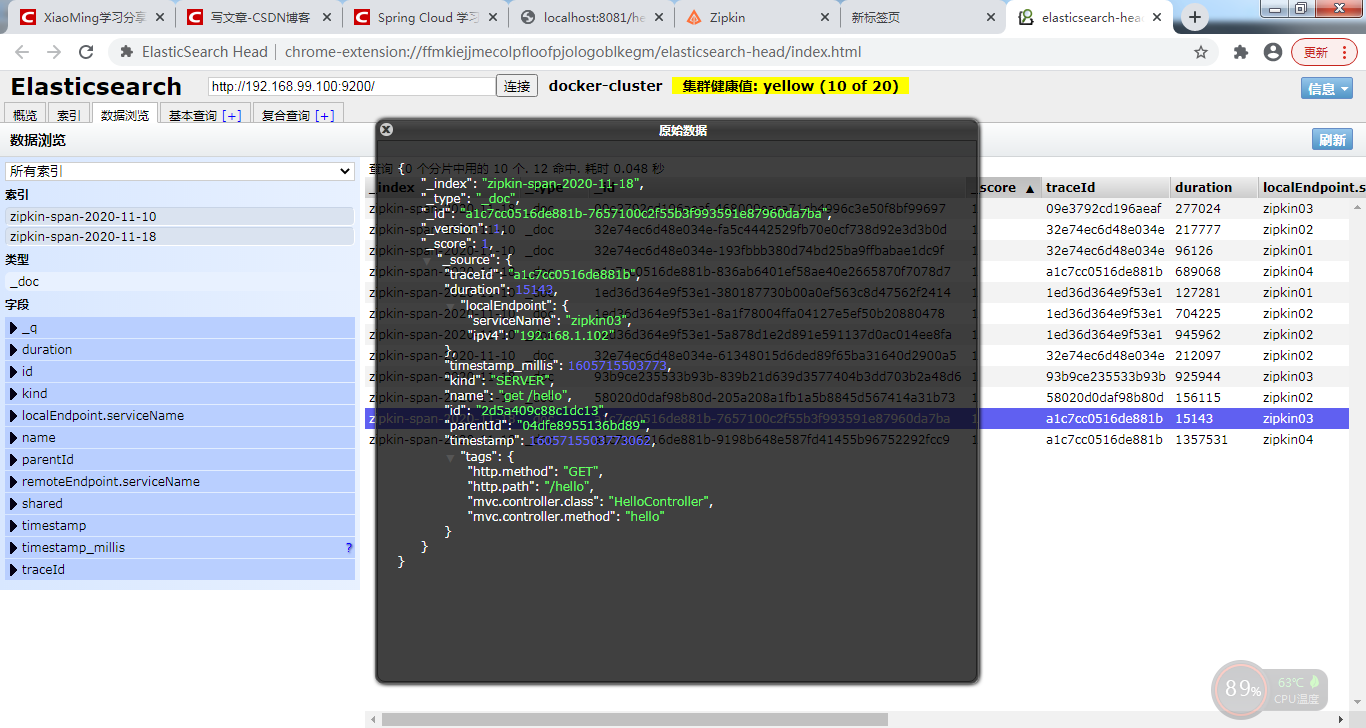
Task: Expand the localEndpoint.serviceName field filter
Action: point(180,416)
